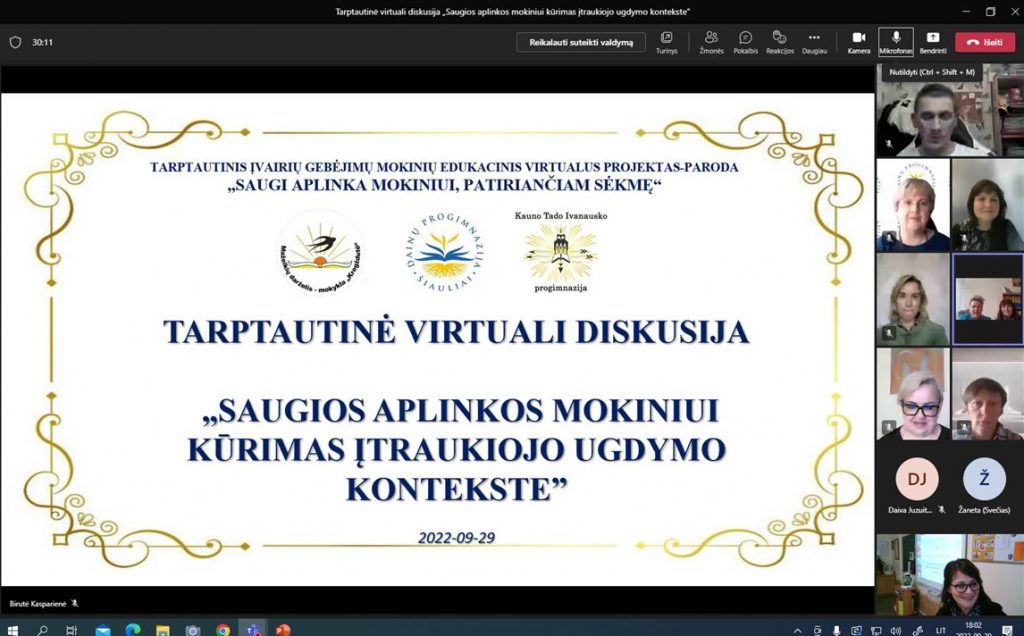Select the DJ avatar of Daiva Juzuit...
1024x636 pixels.
point(916,479)
